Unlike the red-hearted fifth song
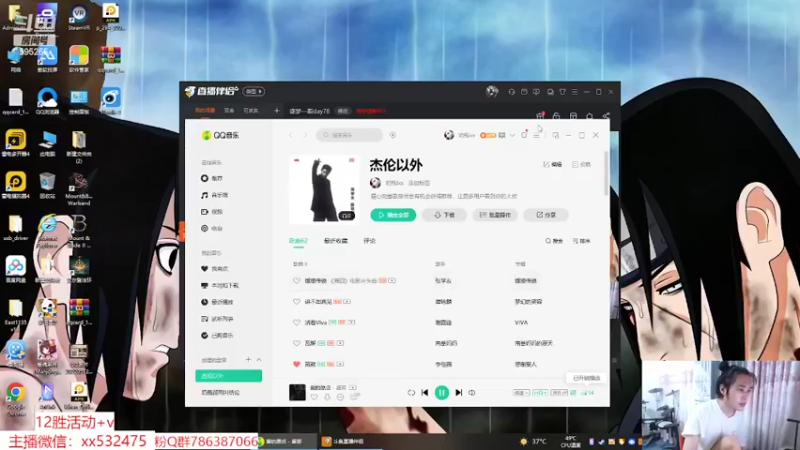Screen dimensions: 800x450 click(x=296, y=364)
